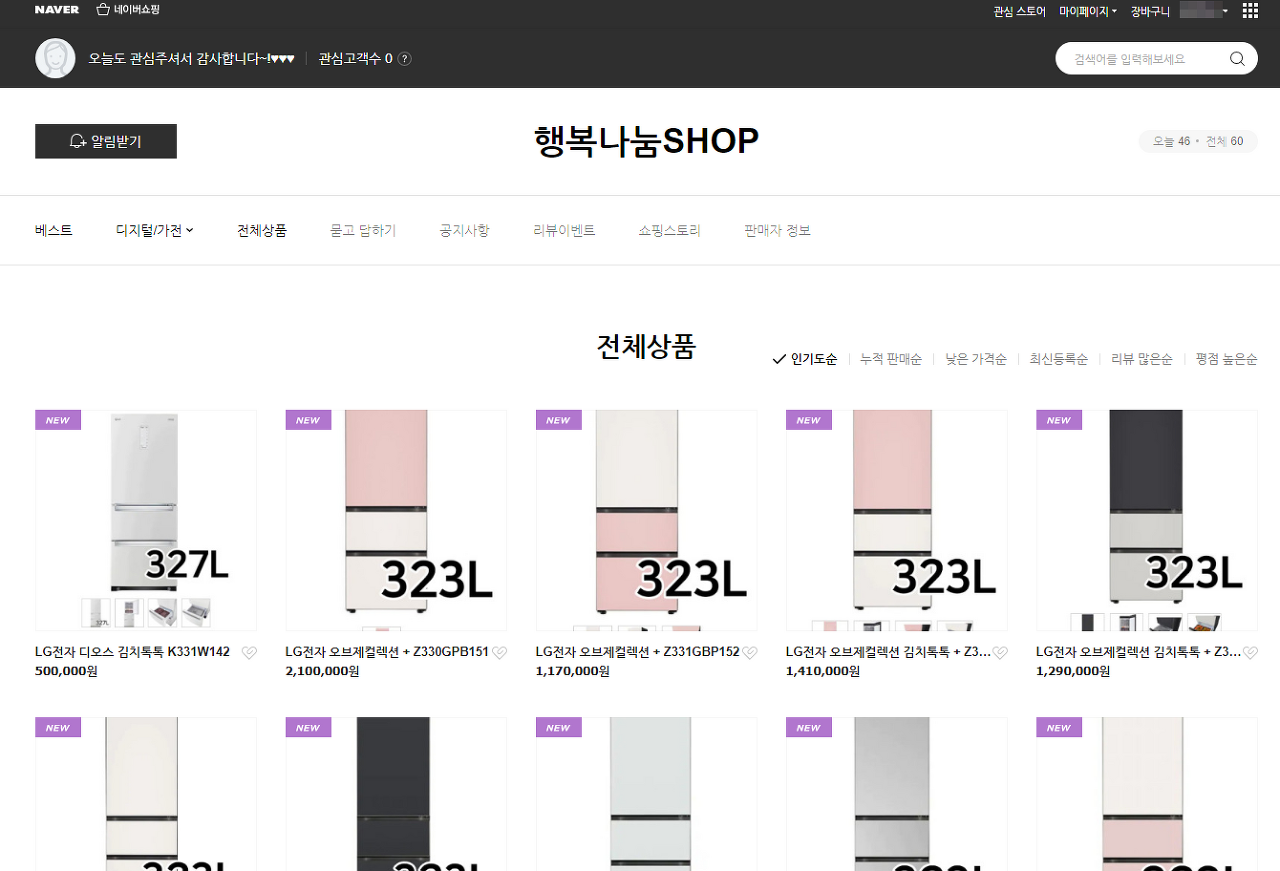Open LG전자 오브제컬렉션 + Z330GPB151 title
Viewport: 1280px width, 871px height.
387,652
